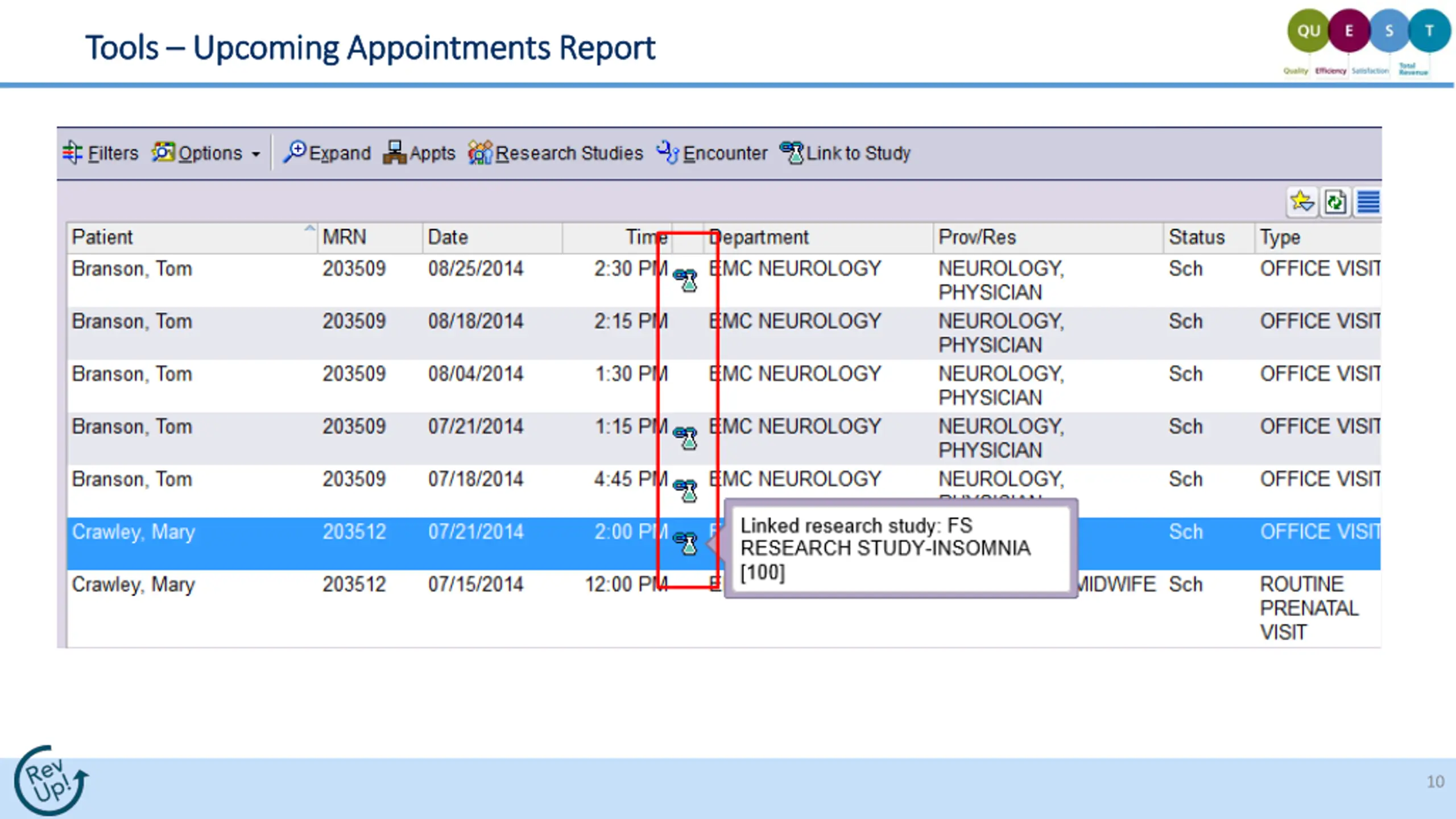Click the 12:00 PM time cell

coord(626,584)
